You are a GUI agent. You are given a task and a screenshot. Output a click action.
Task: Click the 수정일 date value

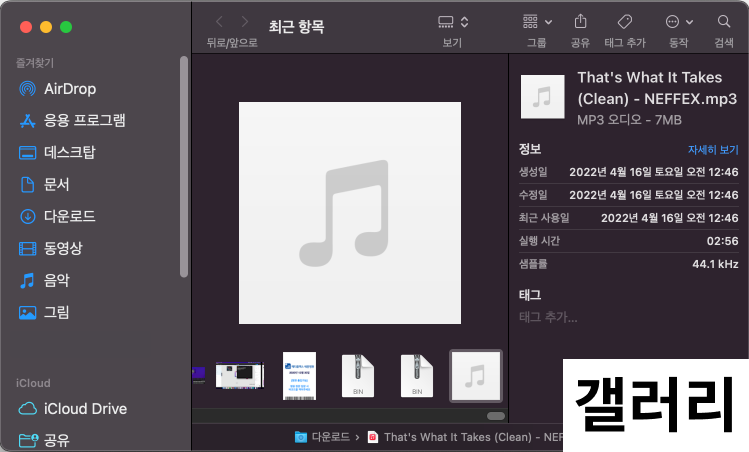click(x=653, y=195)
